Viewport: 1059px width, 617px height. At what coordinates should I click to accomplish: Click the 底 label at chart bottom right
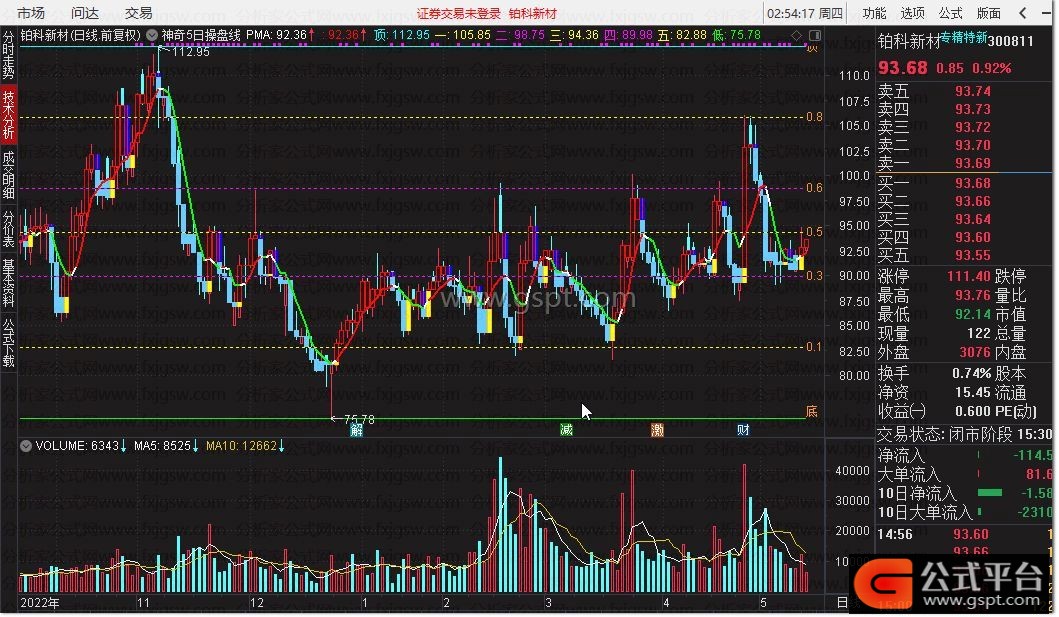(812, 410)
